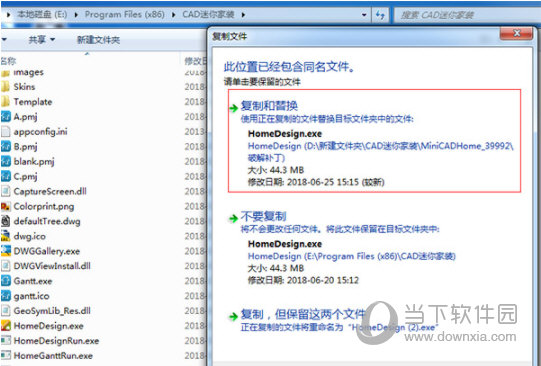541x366 pixels.
Task: Expand arrow after CAD迷你家装 breadcrumb
Action: pos(243,15)
